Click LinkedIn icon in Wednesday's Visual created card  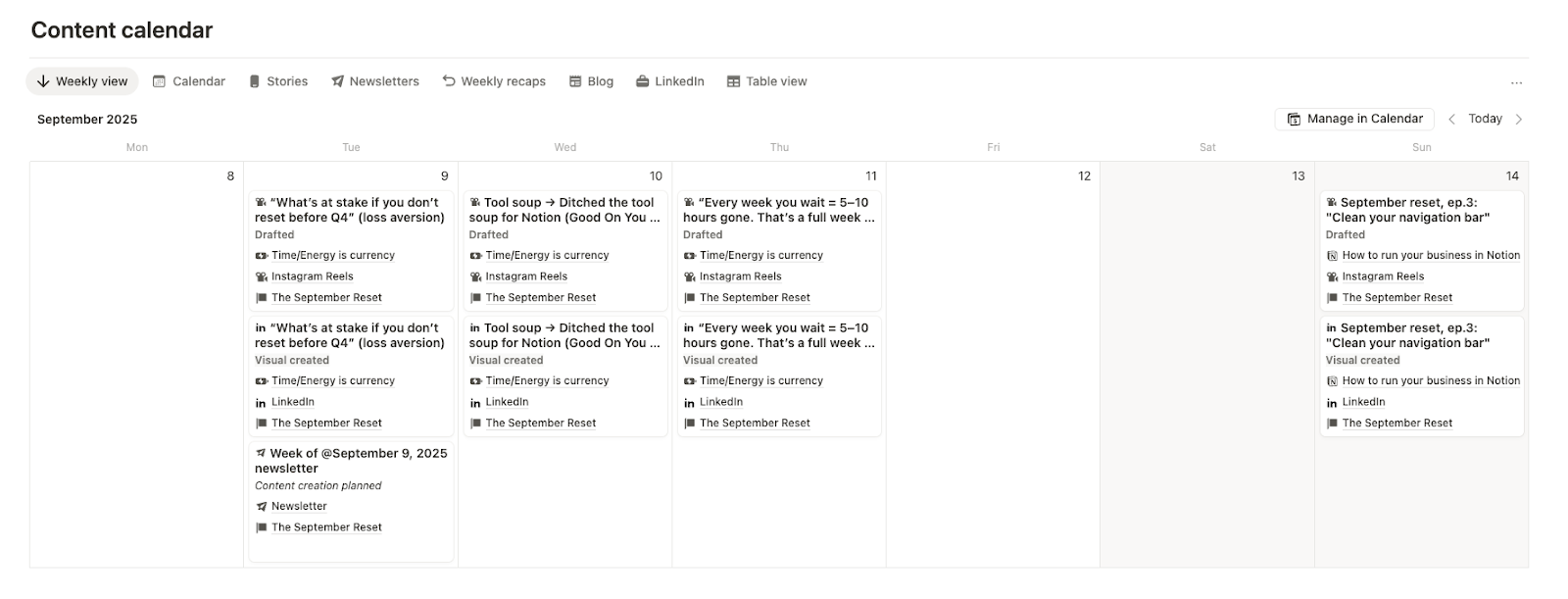pos(475,403)
